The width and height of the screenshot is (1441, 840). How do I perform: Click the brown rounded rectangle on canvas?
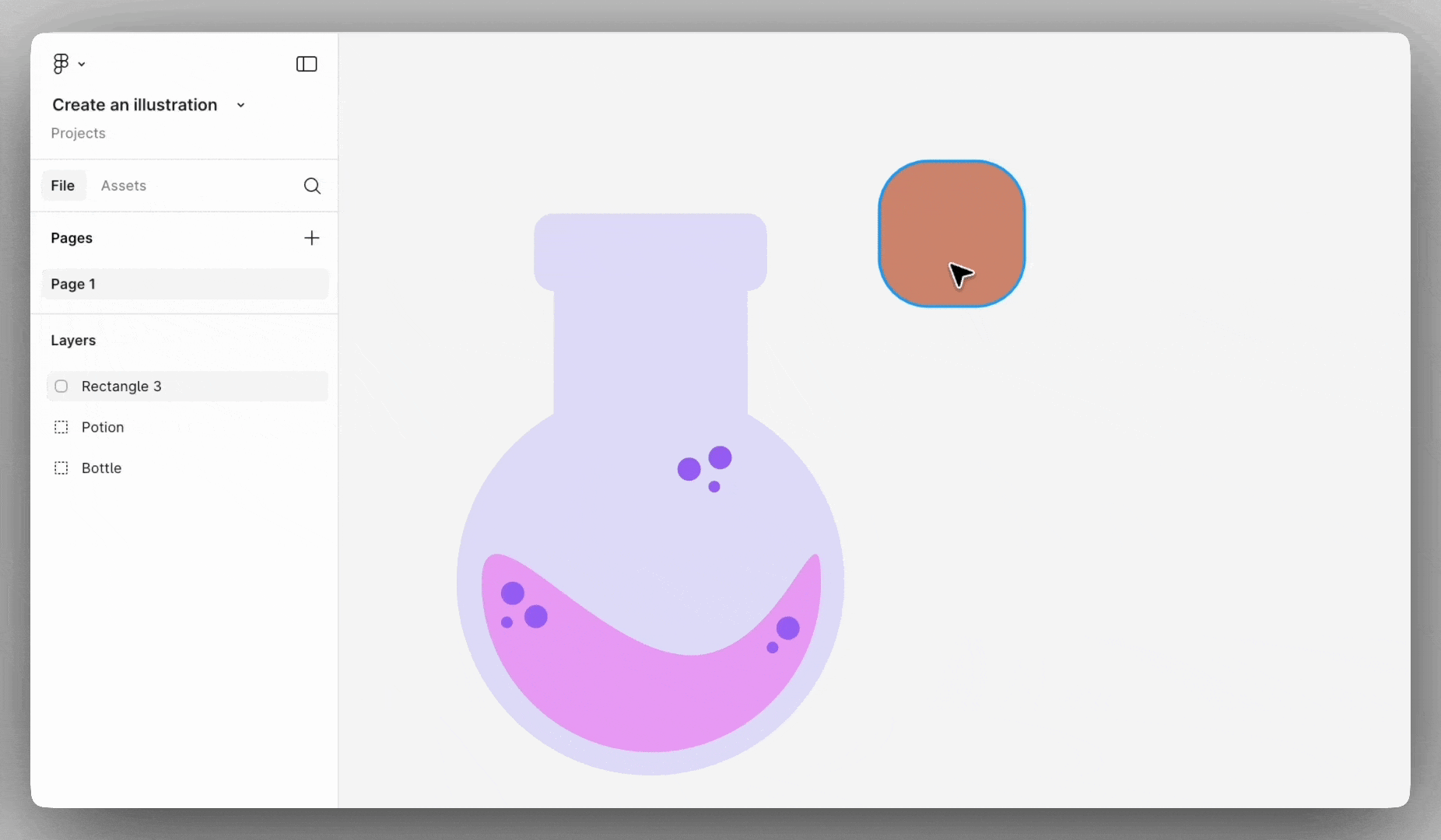[x=926, y=218]
